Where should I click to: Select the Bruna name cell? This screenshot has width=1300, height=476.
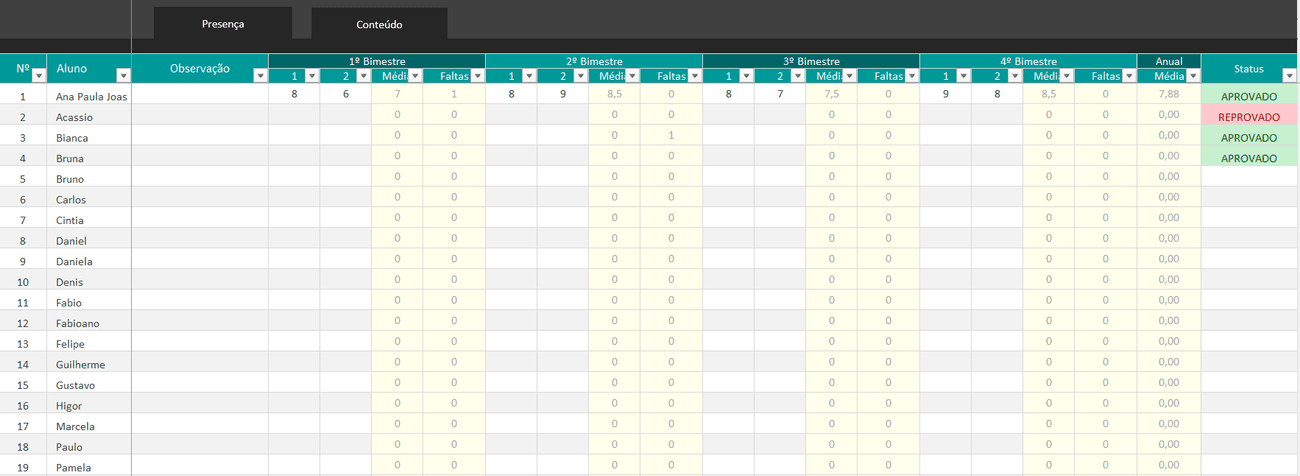click(x=89, y=158)
